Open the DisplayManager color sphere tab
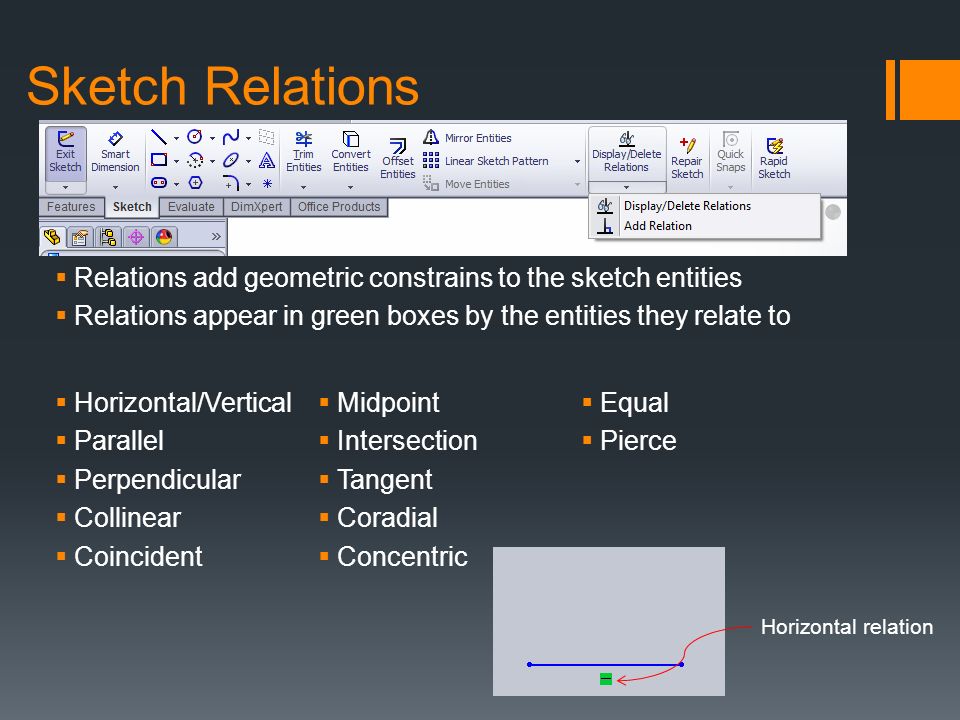The height and width of the screenshot is (720, 960). tap(163, 236)
